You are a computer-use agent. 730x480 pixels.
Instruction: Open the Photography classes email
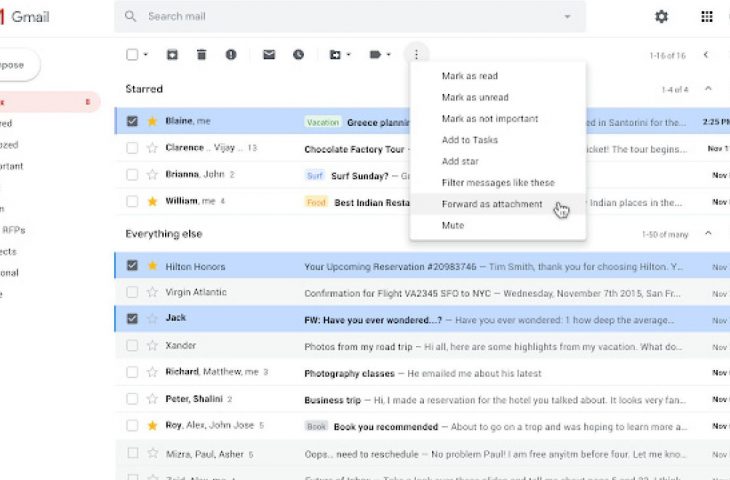[x=422, y=372]
